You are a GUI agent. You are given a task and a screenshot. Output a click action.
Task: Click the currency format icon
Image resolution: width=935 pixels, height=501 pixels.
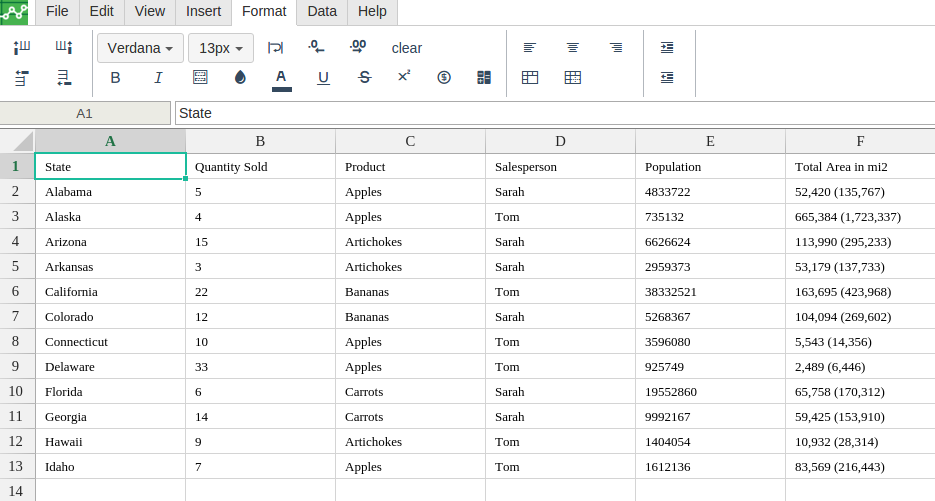tap(444, 78)
